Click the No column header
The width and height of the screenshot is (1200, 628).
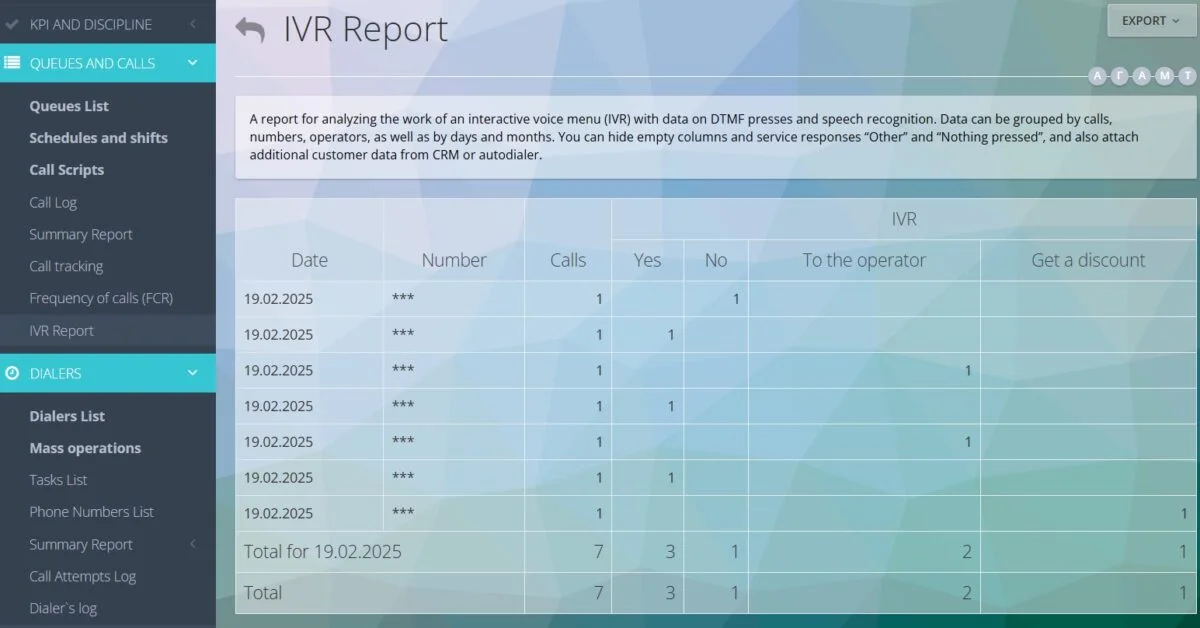[716, 260]
